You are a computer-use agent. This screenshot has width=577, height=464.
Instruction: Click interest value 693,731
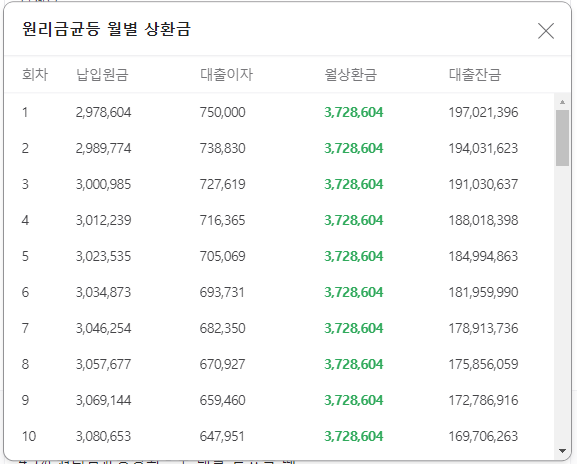coord(222,293)
